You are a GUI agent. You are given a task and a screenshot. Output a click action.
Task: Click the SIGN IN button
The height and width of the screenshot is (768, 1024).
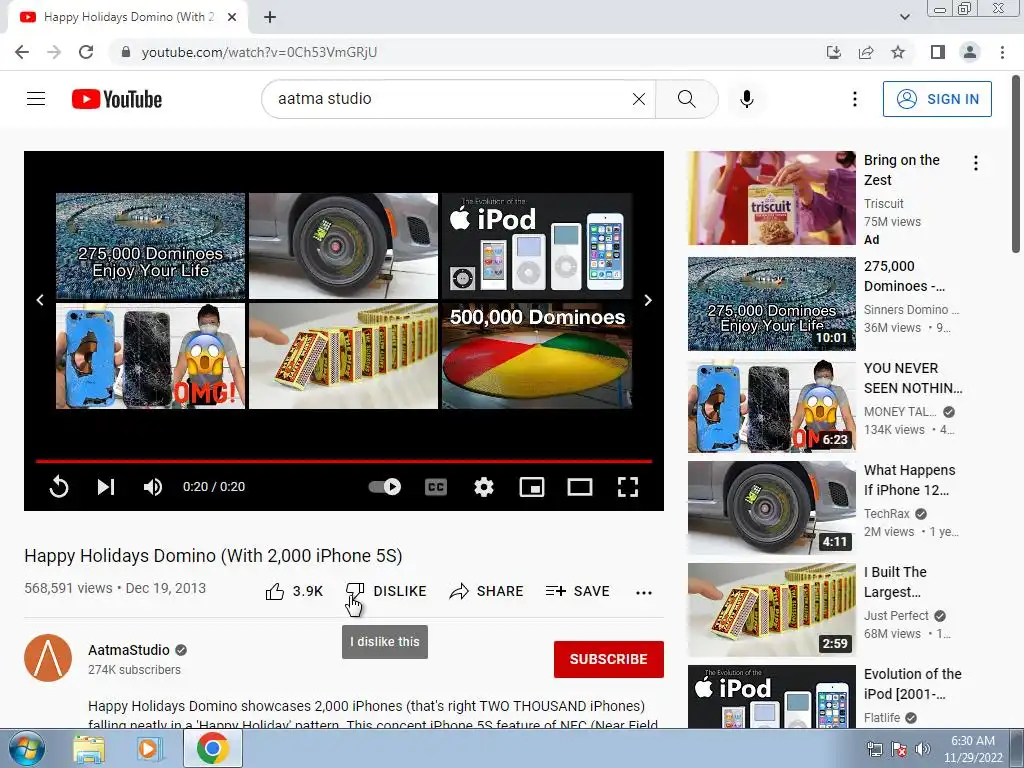pyautogui.click(x=937, y=99)
